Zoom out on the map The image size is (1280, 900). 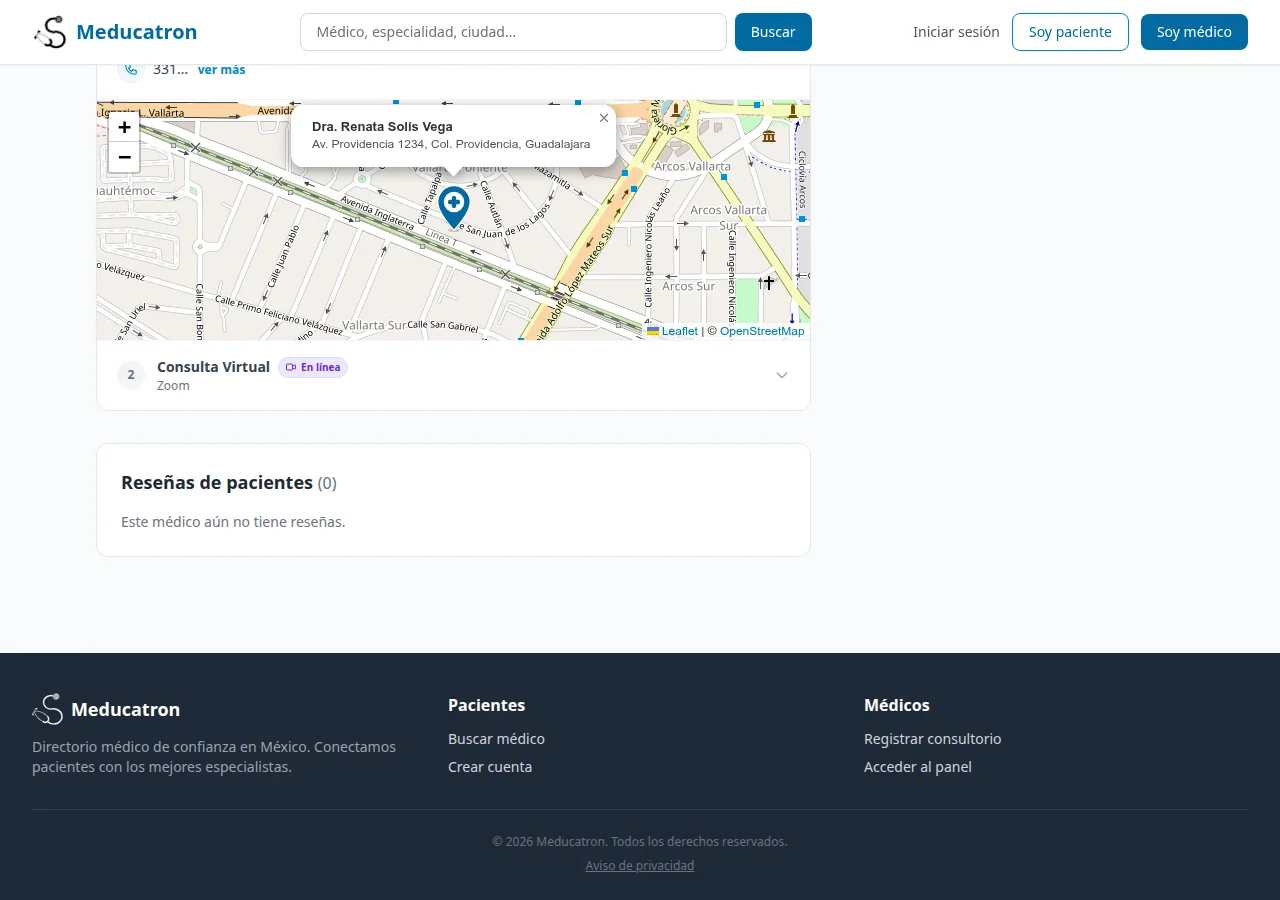point(124,157)
